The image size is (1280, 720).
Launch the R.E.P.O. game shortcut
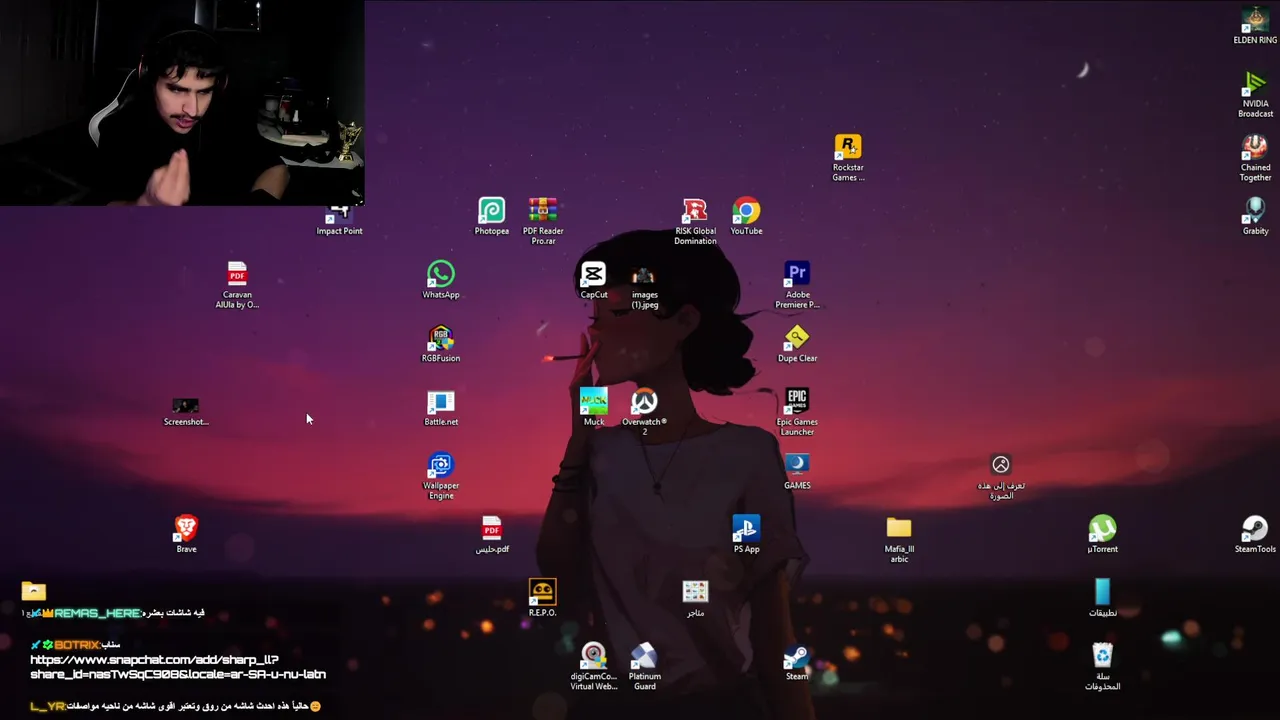point(542,598)
